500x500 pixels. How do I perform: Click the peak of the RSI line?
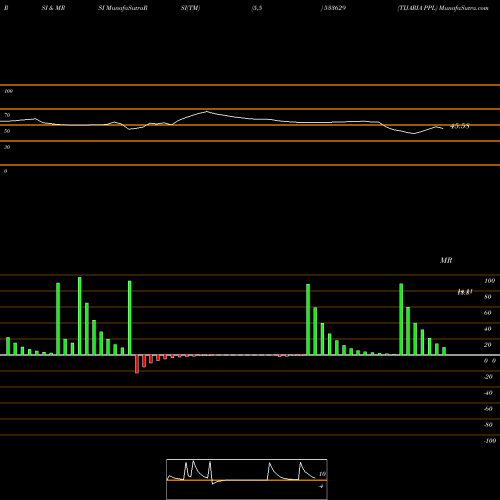207,111
